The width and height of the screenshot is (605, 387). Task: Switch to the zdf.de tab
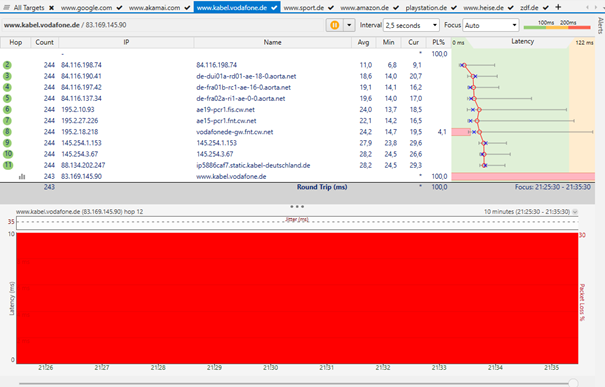coord(529,7)
